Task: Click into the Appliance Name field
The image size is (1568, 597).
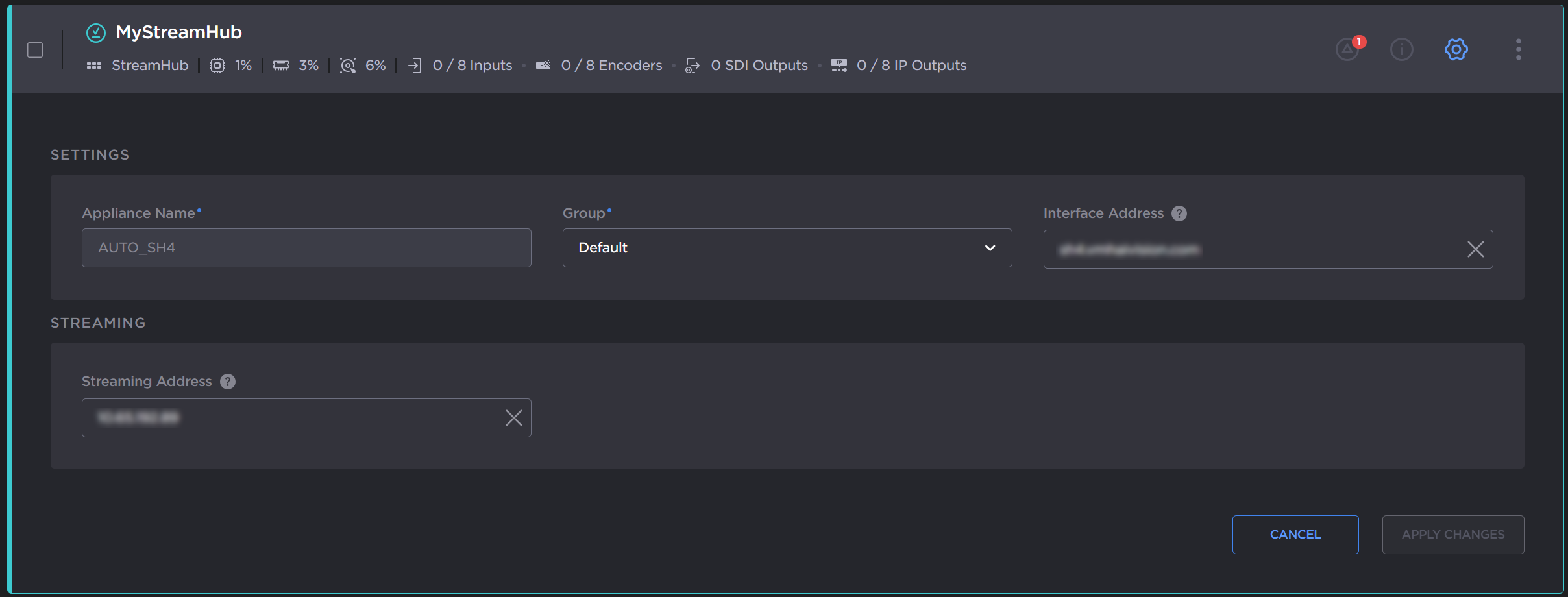Action: (306, 248)
